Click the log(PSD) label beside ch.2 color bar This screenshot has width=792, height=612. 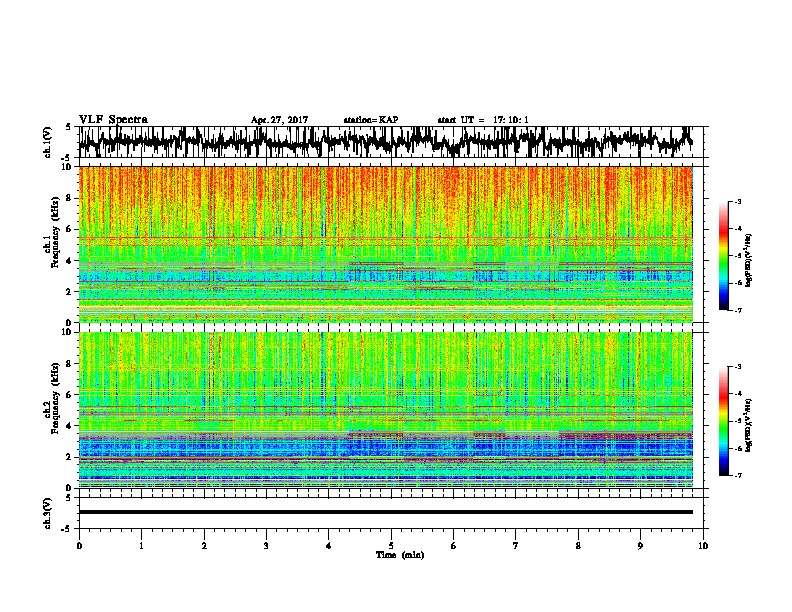click(x=749, y=425)
